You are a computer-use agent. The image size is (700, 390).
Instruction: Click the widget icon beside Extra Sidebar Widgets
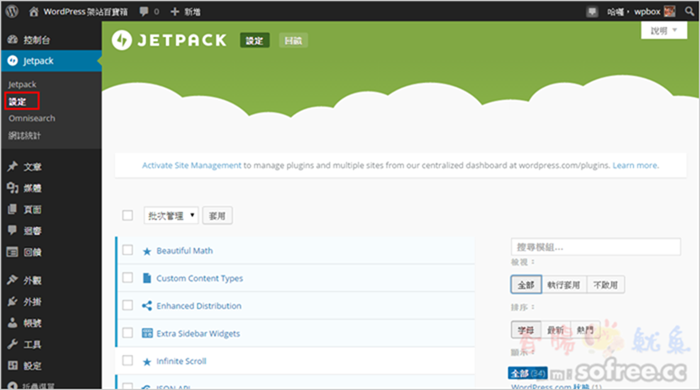[x=147, y=333]
